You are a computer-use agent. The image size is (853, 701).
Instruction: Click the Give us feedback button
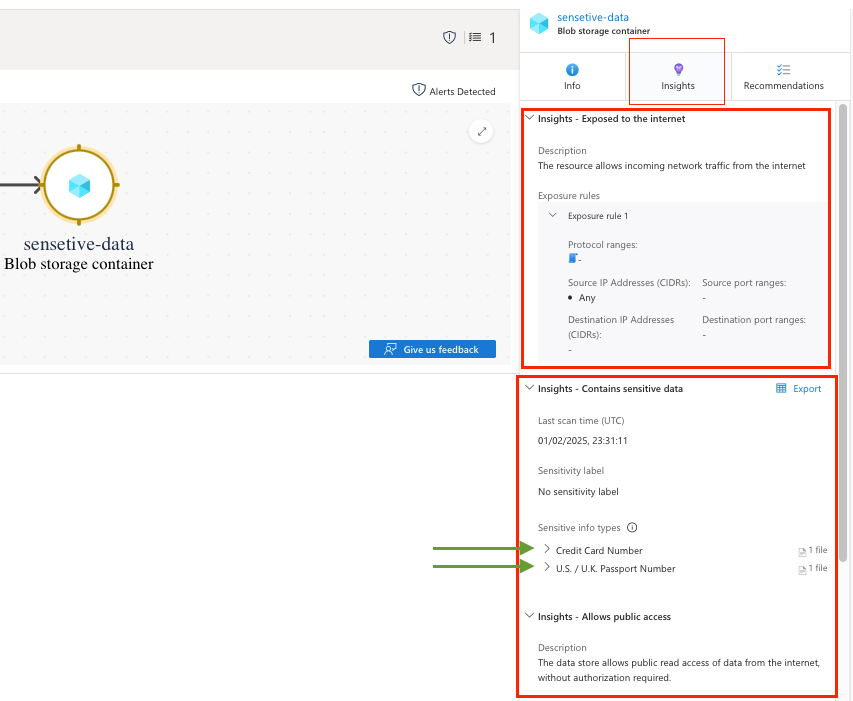[432, 349]
